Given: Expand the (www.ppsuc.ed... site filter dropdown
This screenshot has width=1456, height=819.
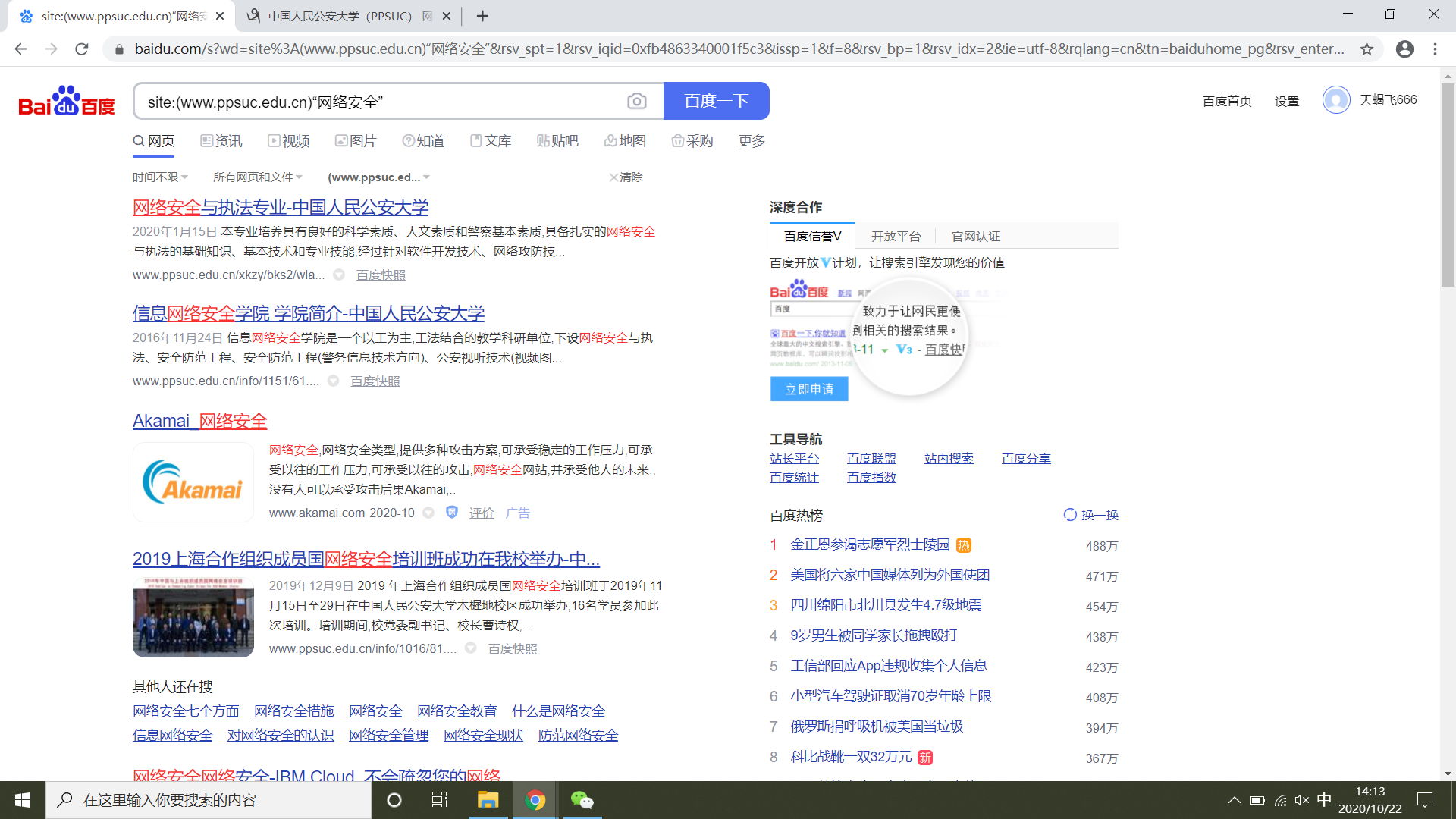Looking at the screenshot, I should pos(378,177).
